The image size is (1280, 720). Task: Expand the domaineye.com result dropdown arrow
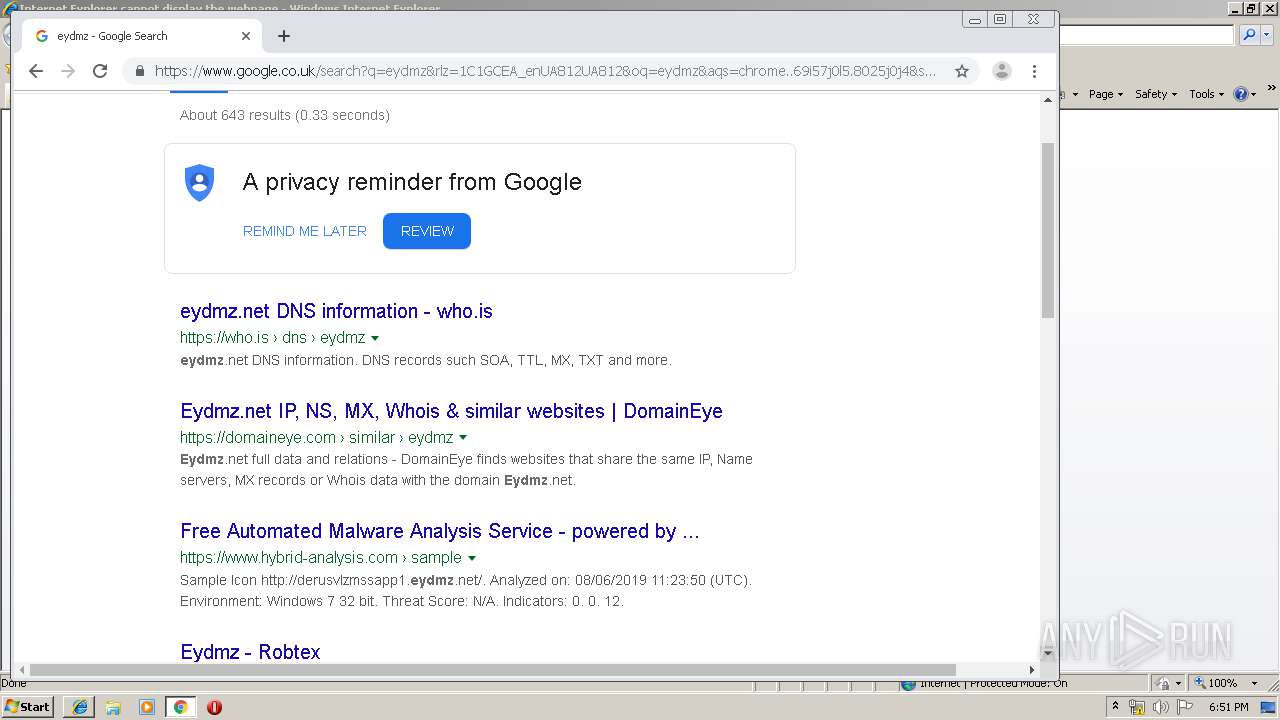pyautogui.click(x=463, y=438)
